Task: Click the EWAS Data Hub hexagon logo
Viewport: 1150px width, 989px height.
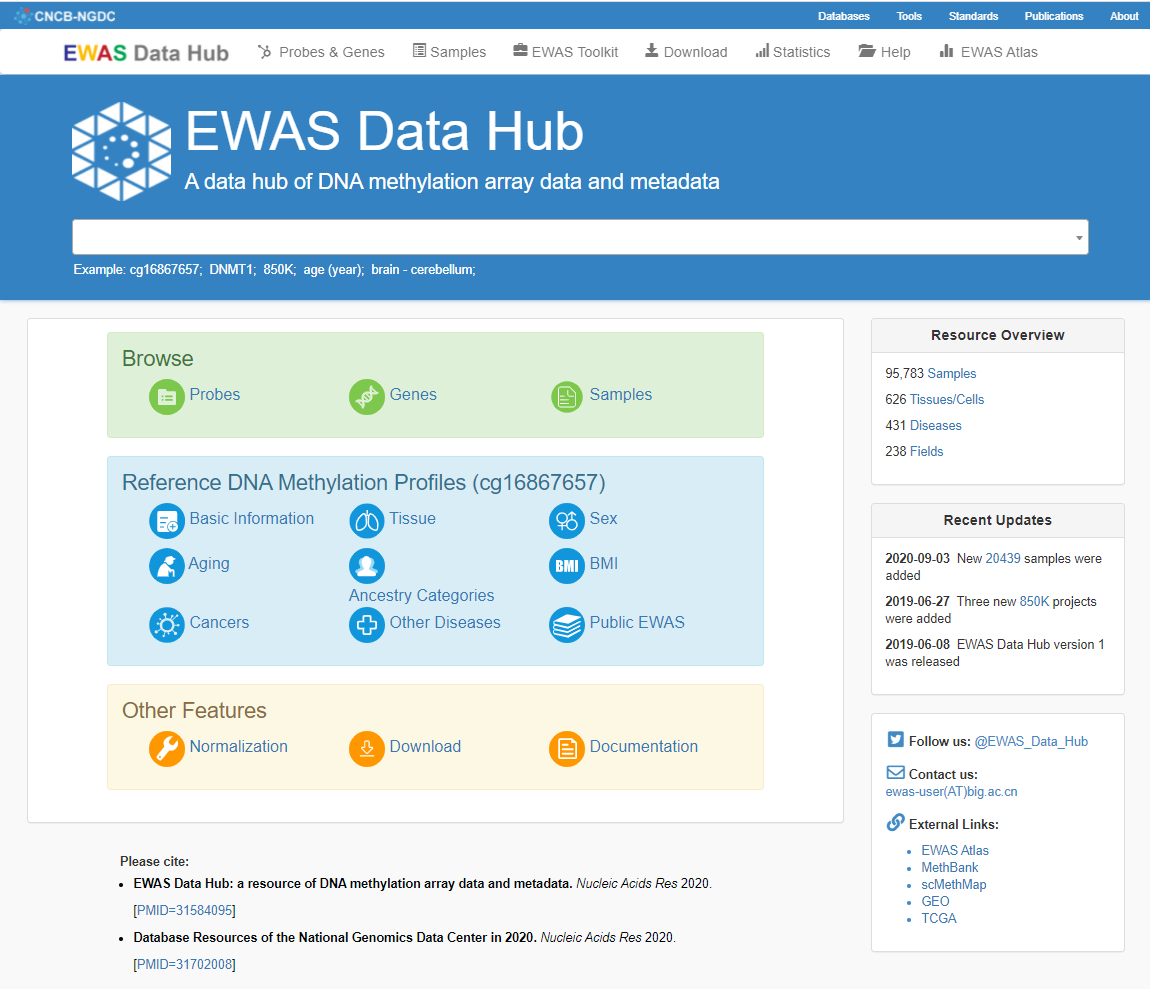Action: coord(122,151)
